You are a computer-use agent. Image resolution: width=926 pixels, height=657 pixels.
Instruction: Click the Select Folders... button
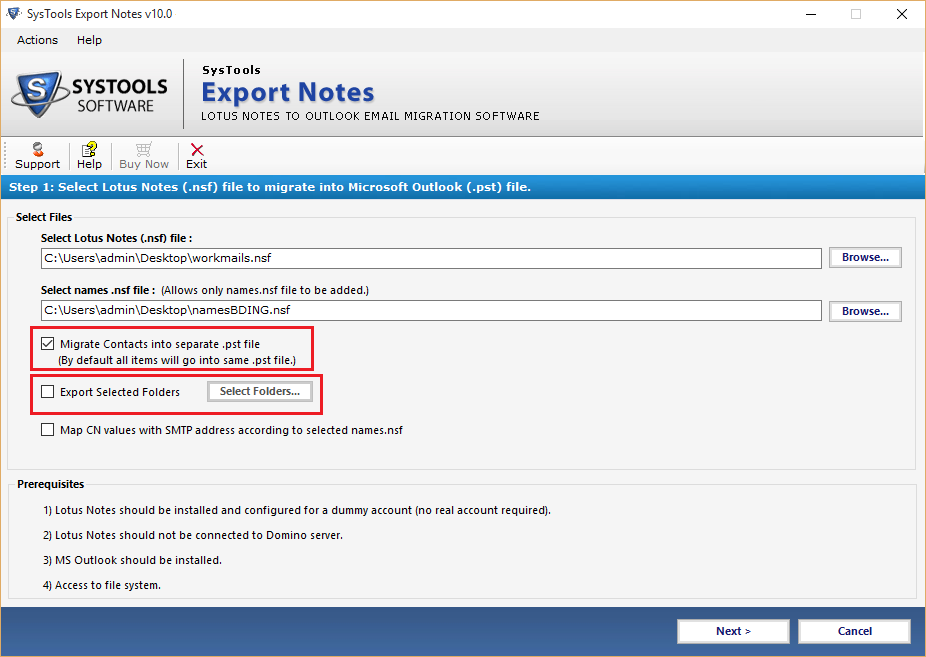260,391
